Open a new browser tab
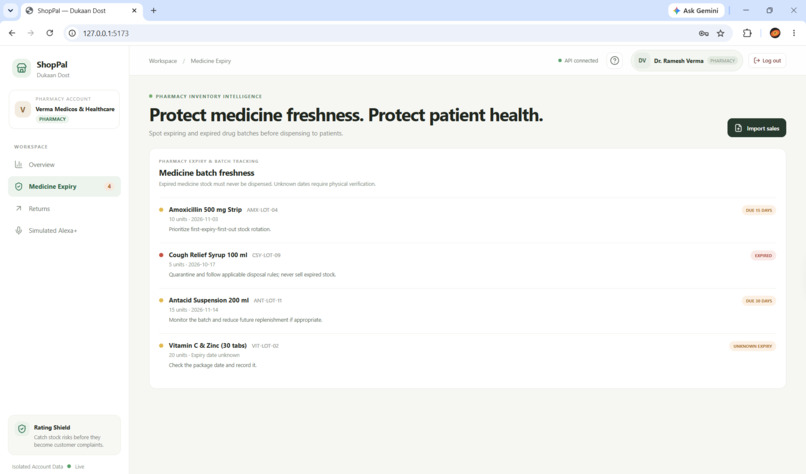Screen dimensions: 806x474 tap(153, 10)
